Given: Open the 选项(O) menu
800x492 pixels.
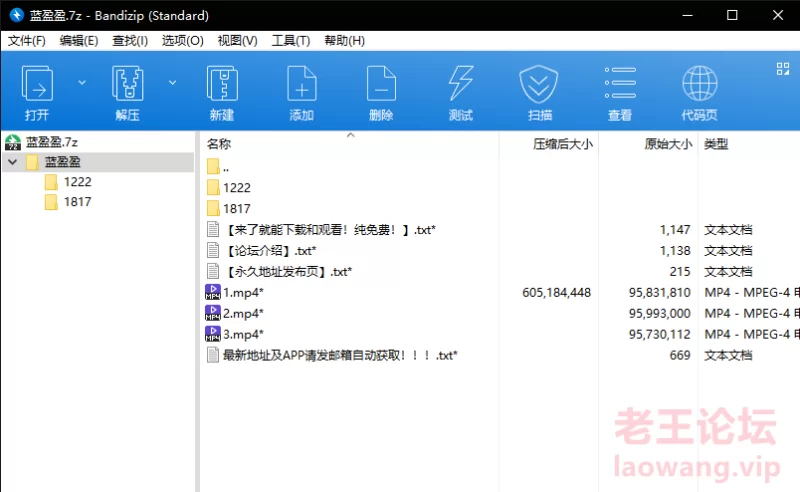Looking at the screenshot, I should coord(183,41).
